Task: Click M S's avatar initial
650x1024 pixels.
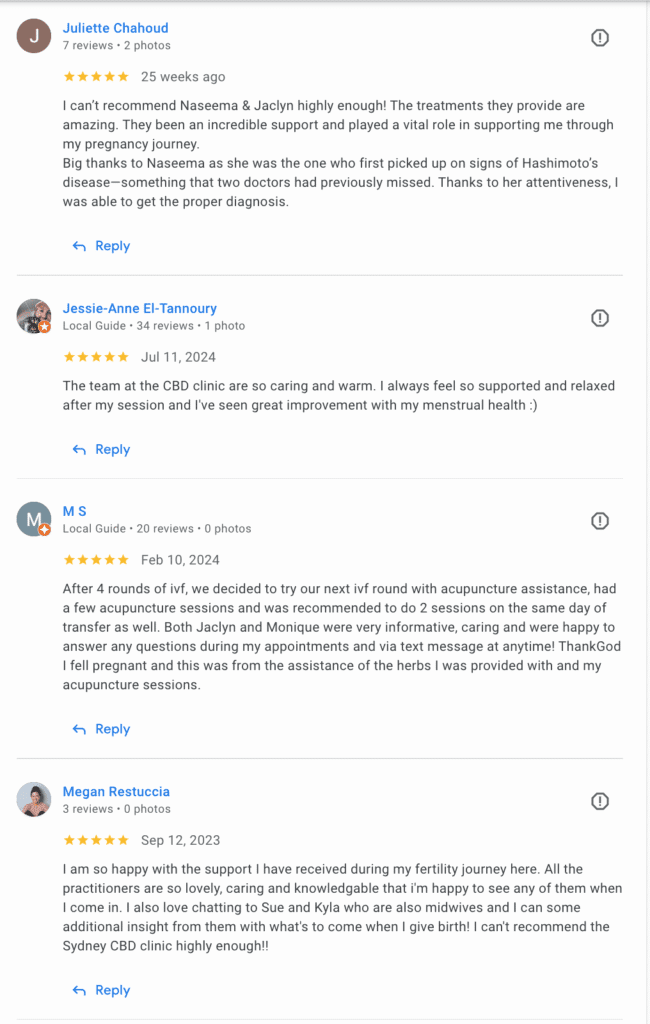Action: click(x=33, y=519)
